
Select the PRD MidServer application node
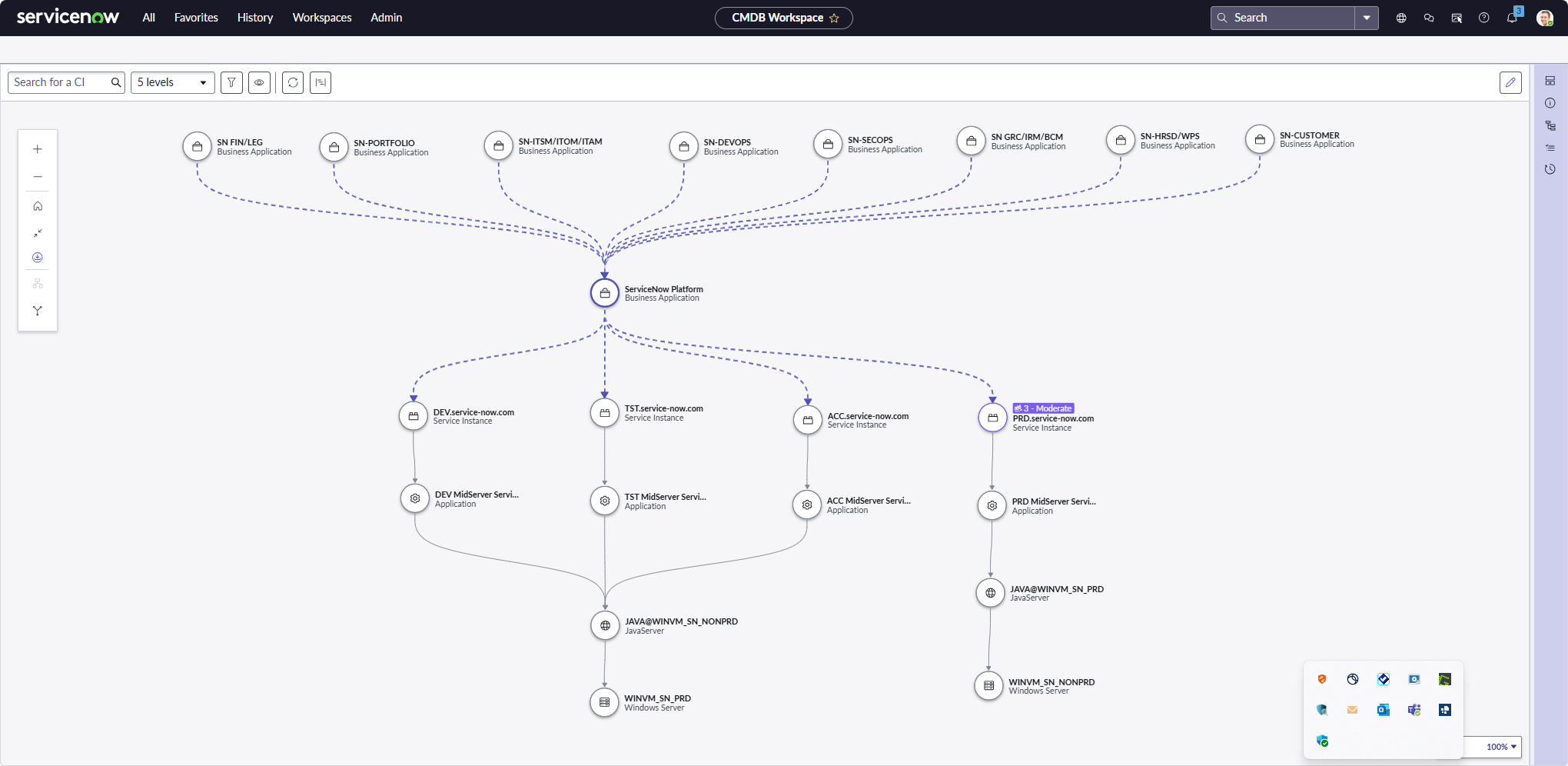(992, 505)
